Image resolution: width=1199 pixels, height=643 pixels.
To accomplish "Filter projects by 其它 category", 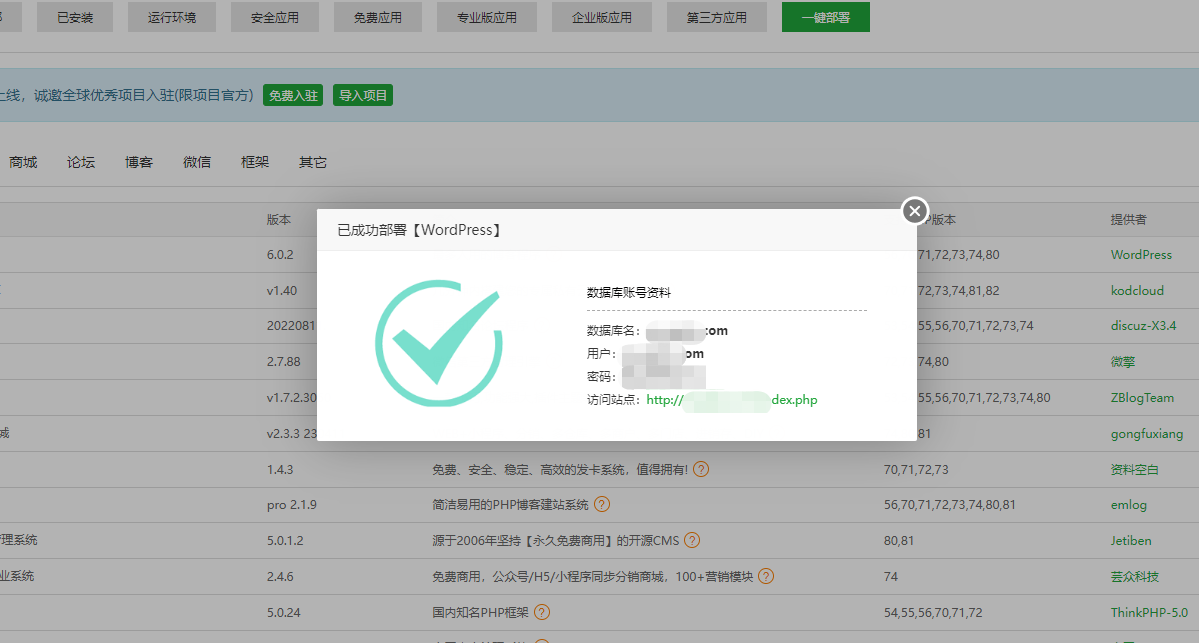I will coord(313,162).
